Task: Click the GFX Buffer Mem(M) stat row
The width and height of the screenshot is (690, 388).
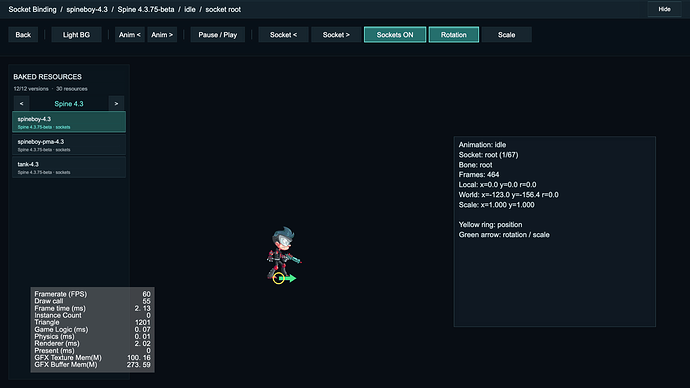Action: pyautogui.click(x=92, y=365)
